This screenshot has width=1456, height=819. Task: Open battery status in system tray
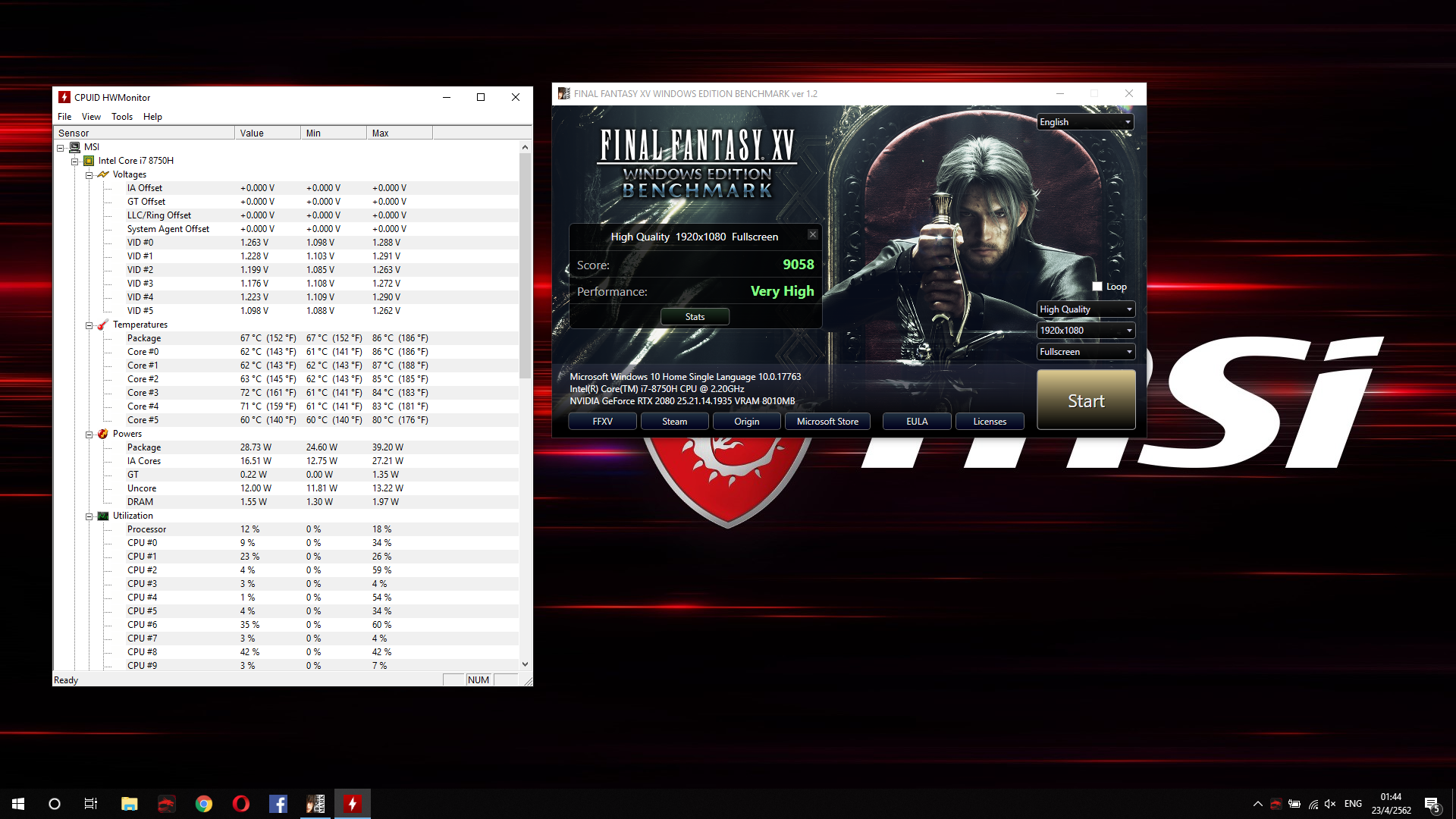pyautogui.click(x=1294, y=804)
